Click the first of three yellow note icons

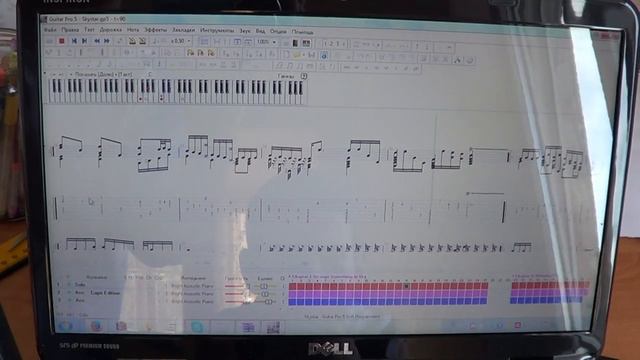pyautogui.click(x=190, y=53)
